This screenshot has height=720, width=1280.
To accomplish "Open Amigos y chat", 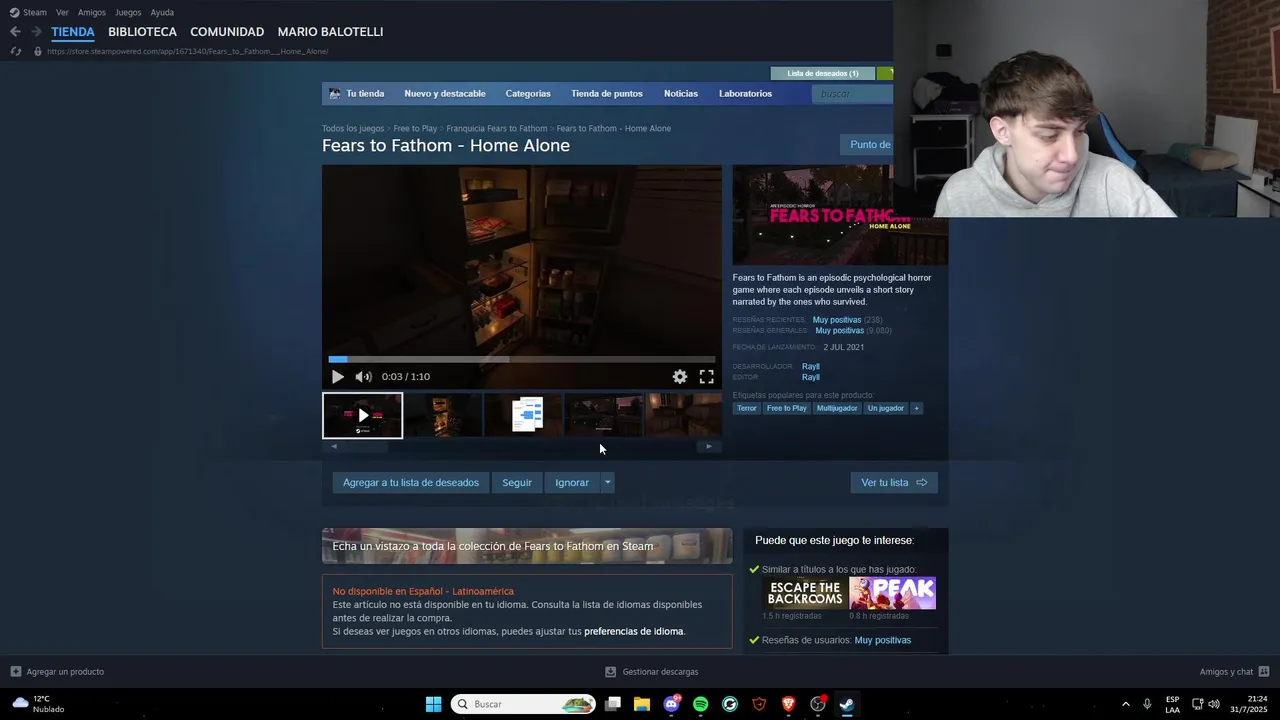I will pyautogui.click(x=1234, y=672).
